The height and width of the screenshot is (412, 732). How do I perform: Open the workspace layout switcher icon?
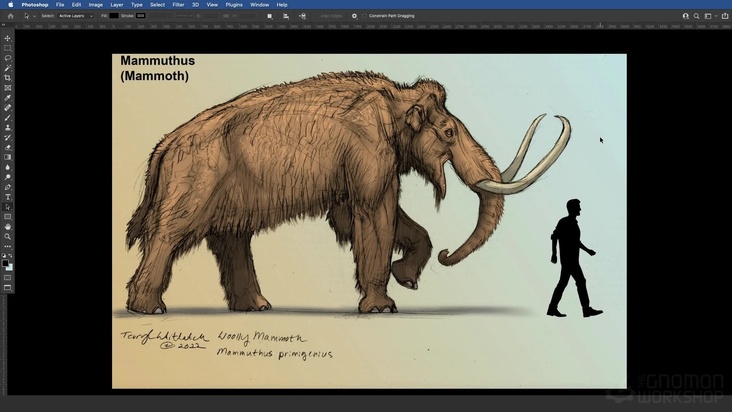708,16
